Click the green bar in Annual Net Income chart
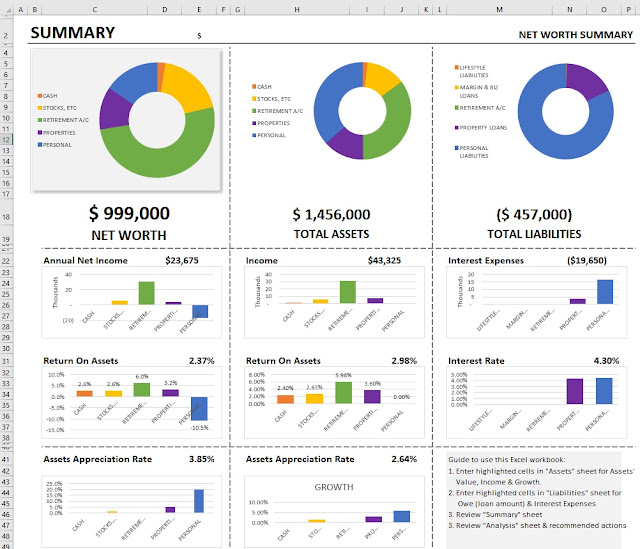The image size is (640, 549). 147,293
